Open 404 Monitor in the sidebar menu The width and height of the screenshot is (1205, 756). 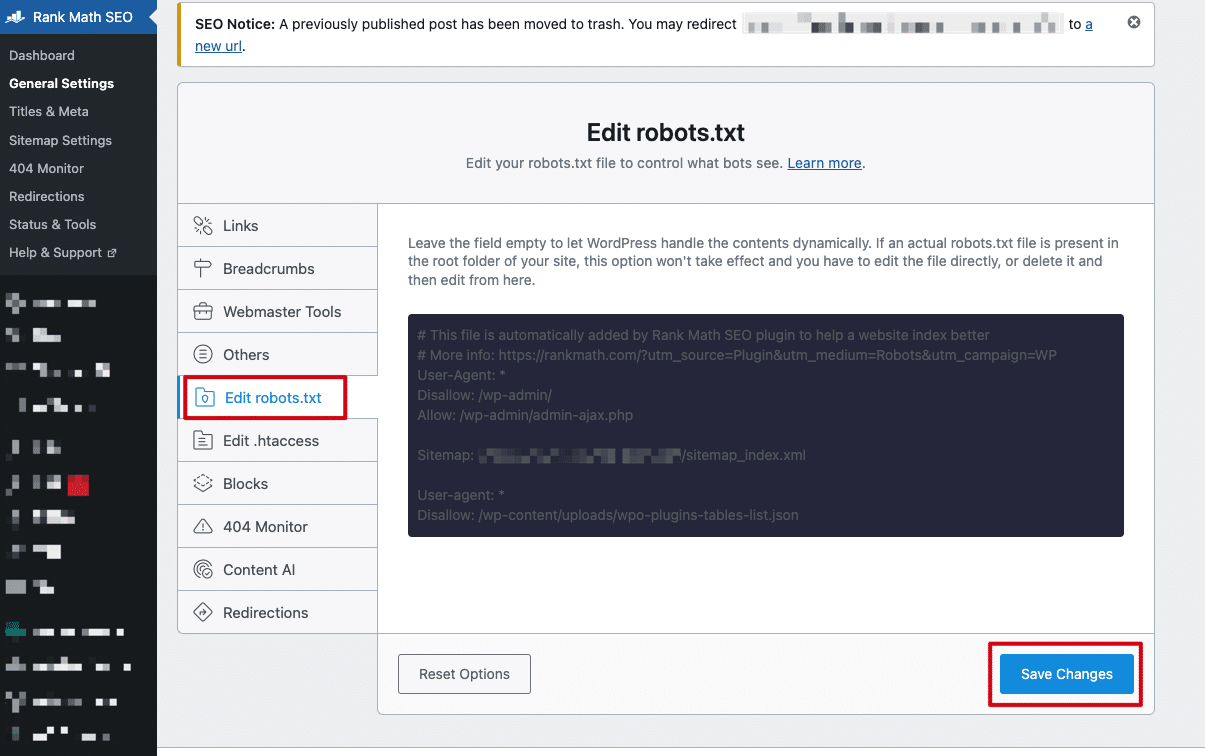[46, 168]
